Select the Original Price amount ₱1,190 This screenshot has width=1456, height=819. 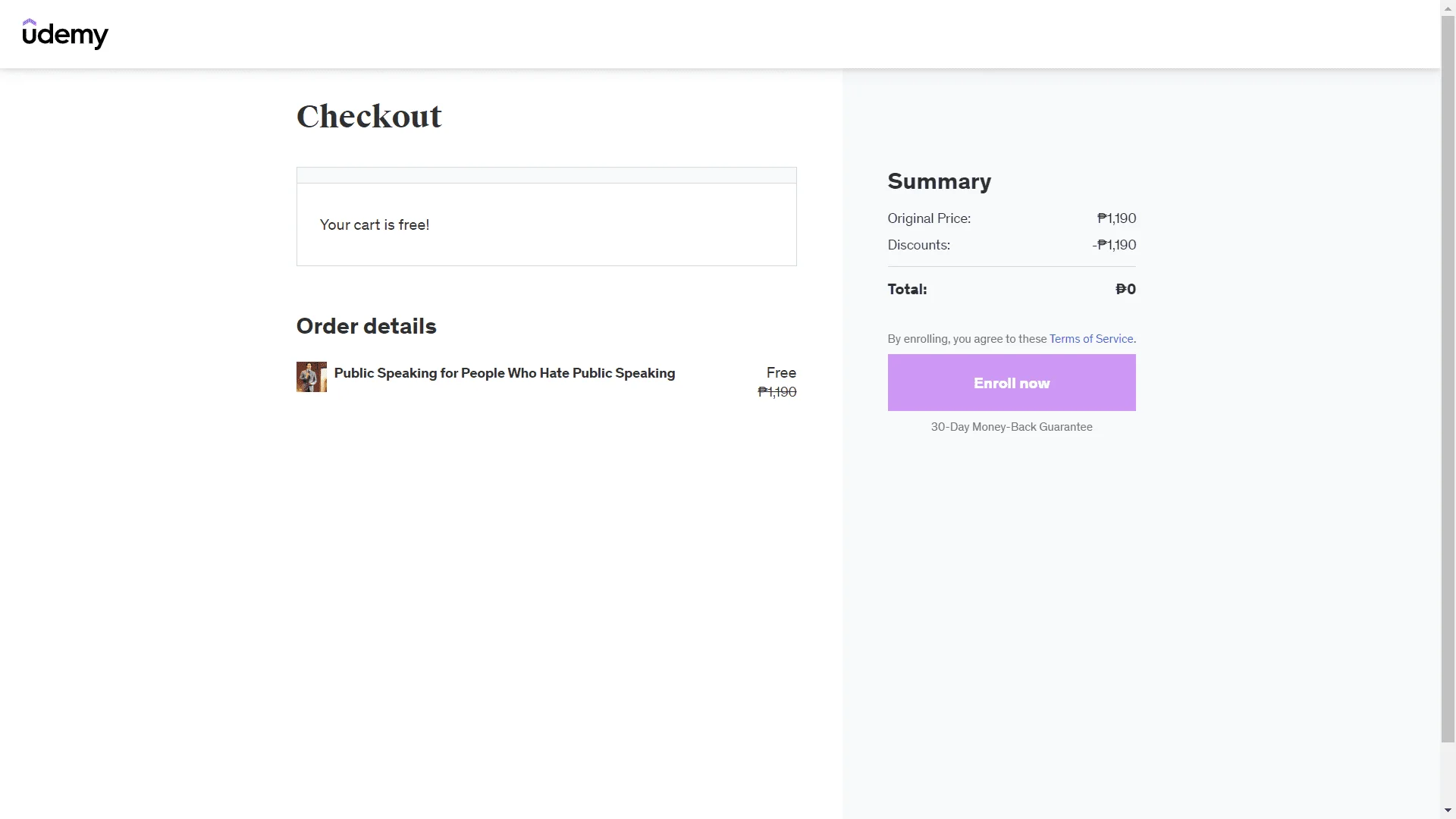coord(1116,218)
